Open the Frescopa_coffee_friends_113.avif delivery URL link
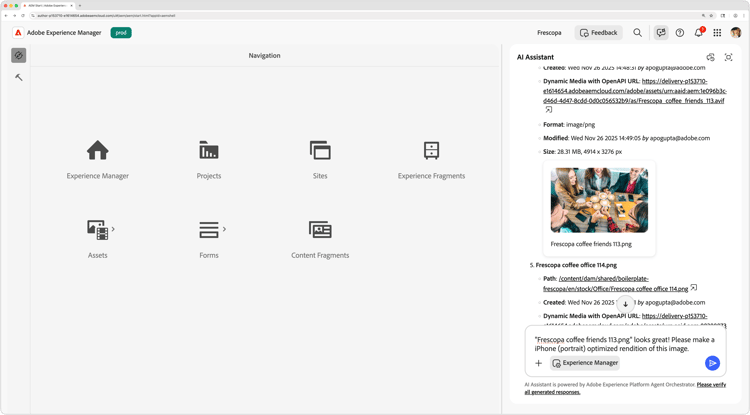750x415 pixels. [x=635, y=91]
